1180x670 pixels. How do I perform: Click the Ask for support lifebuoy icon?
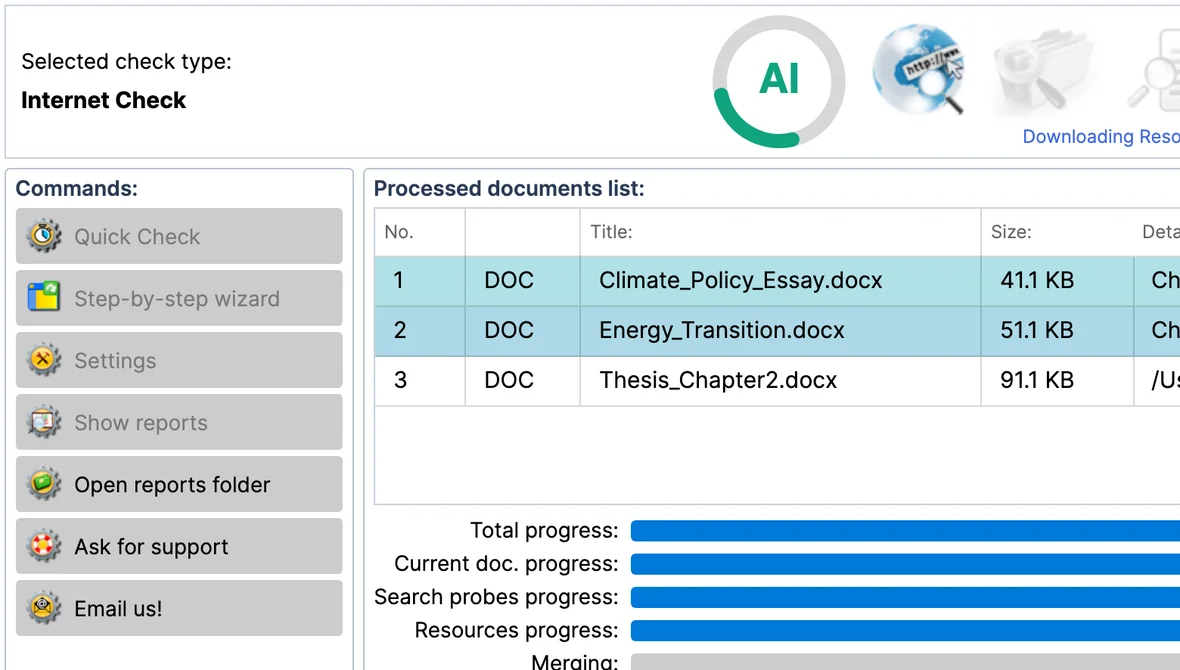44,547
